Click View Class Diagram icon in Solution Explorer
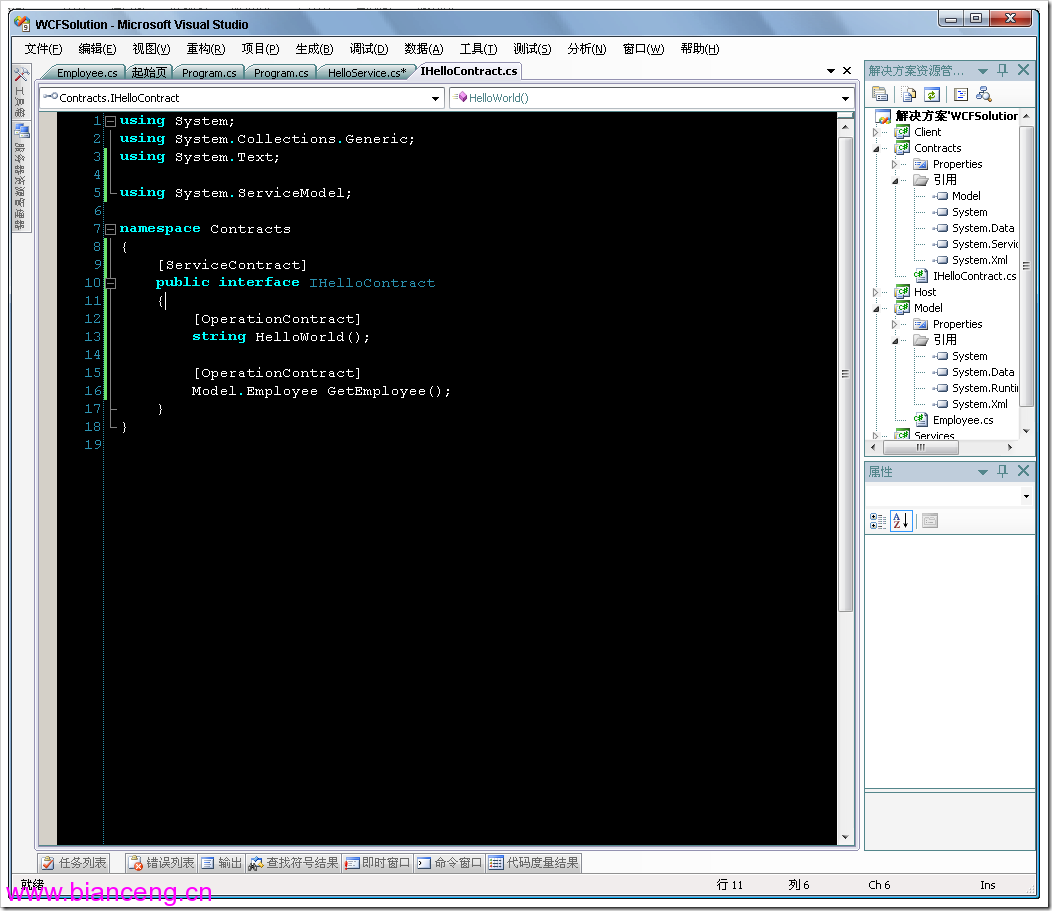 (x=984, y=94)
